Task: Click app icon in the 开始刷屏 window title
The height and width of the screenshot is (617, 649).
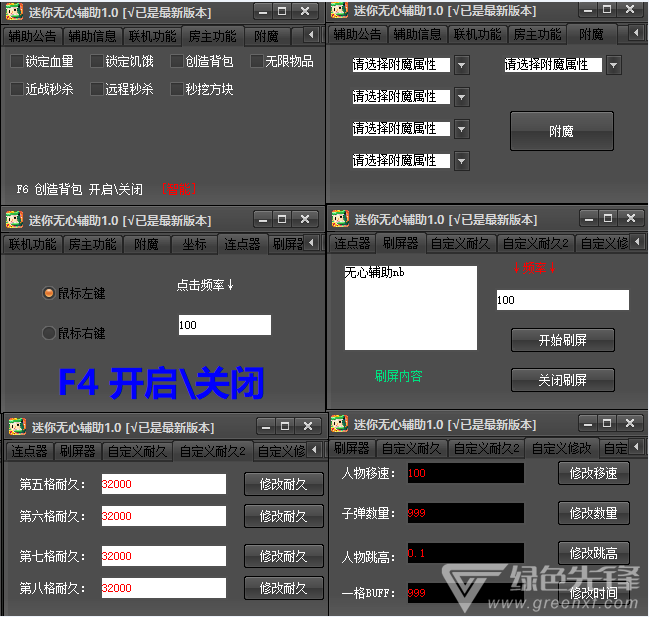Action: pos(340,218)
